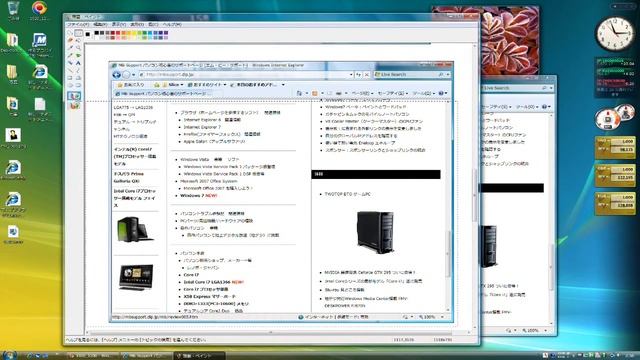Select the Free-Form Select tool in Paint
This screenshot has width=640, height=360.
(x=71, y=33)
